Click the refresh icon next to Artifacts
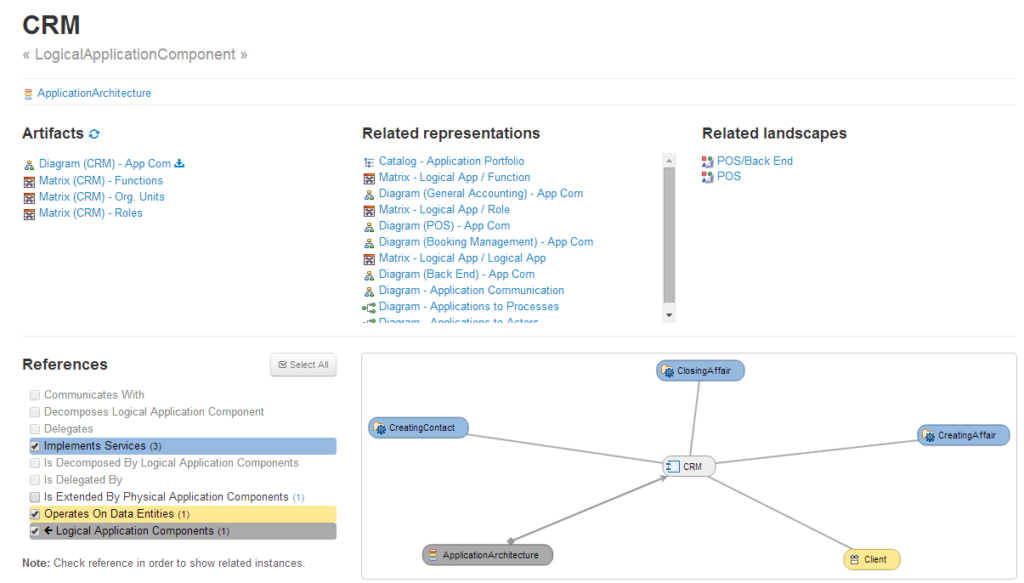This screenshot has height=583, width=1024. point(95,134)
